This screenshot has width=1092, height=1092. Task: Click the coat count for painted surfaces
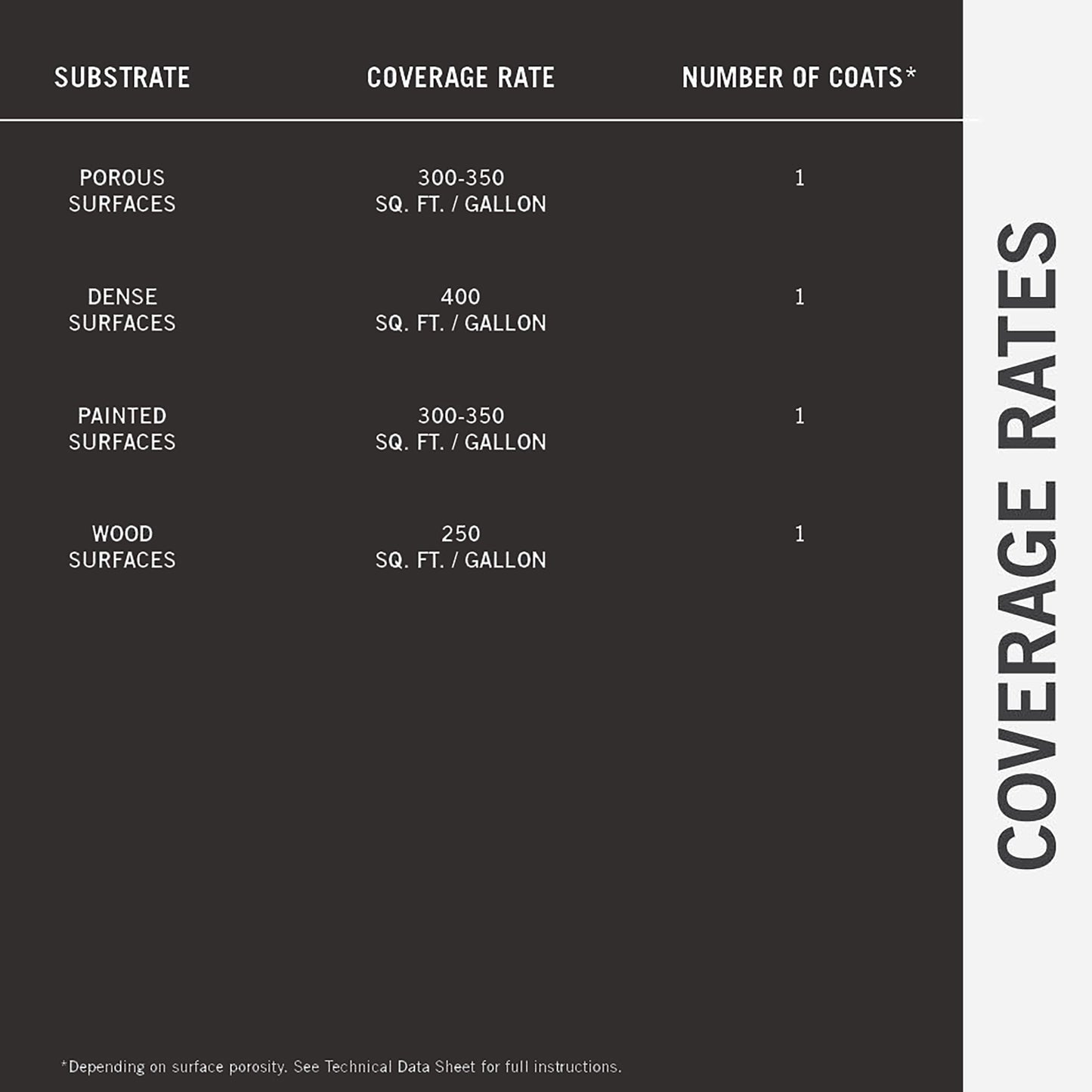click(800, 416)
